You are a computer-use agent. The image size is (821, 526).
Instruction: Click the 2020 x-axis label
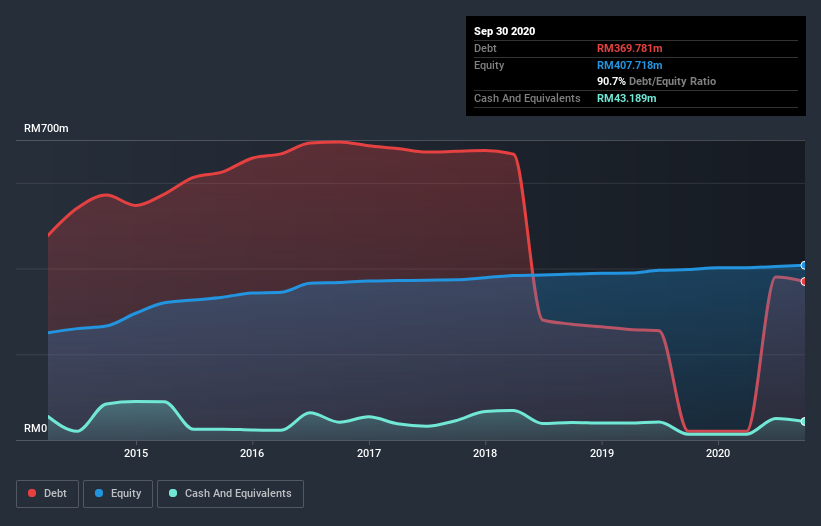point(718,453)
